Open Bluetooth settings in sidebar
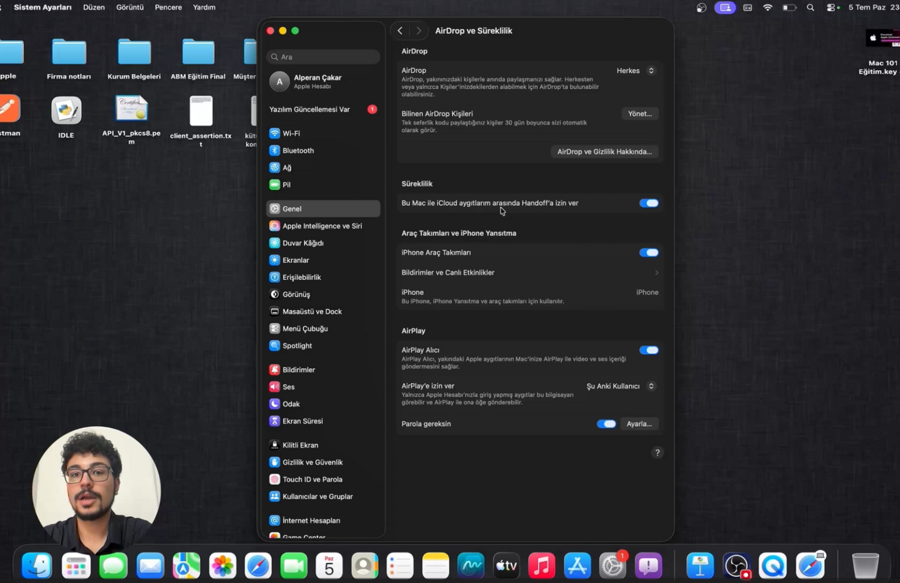This screenshot has width=900, height=583. coord(323,150)
